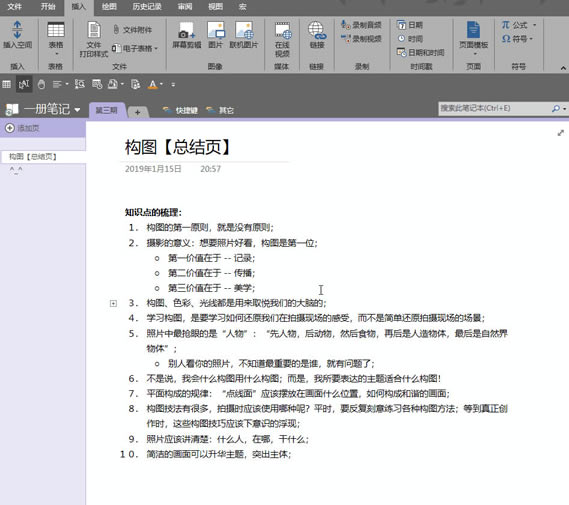Toggle full page view with expand arrows
Screen dimensions: 569x505
[x=561, y=133]
